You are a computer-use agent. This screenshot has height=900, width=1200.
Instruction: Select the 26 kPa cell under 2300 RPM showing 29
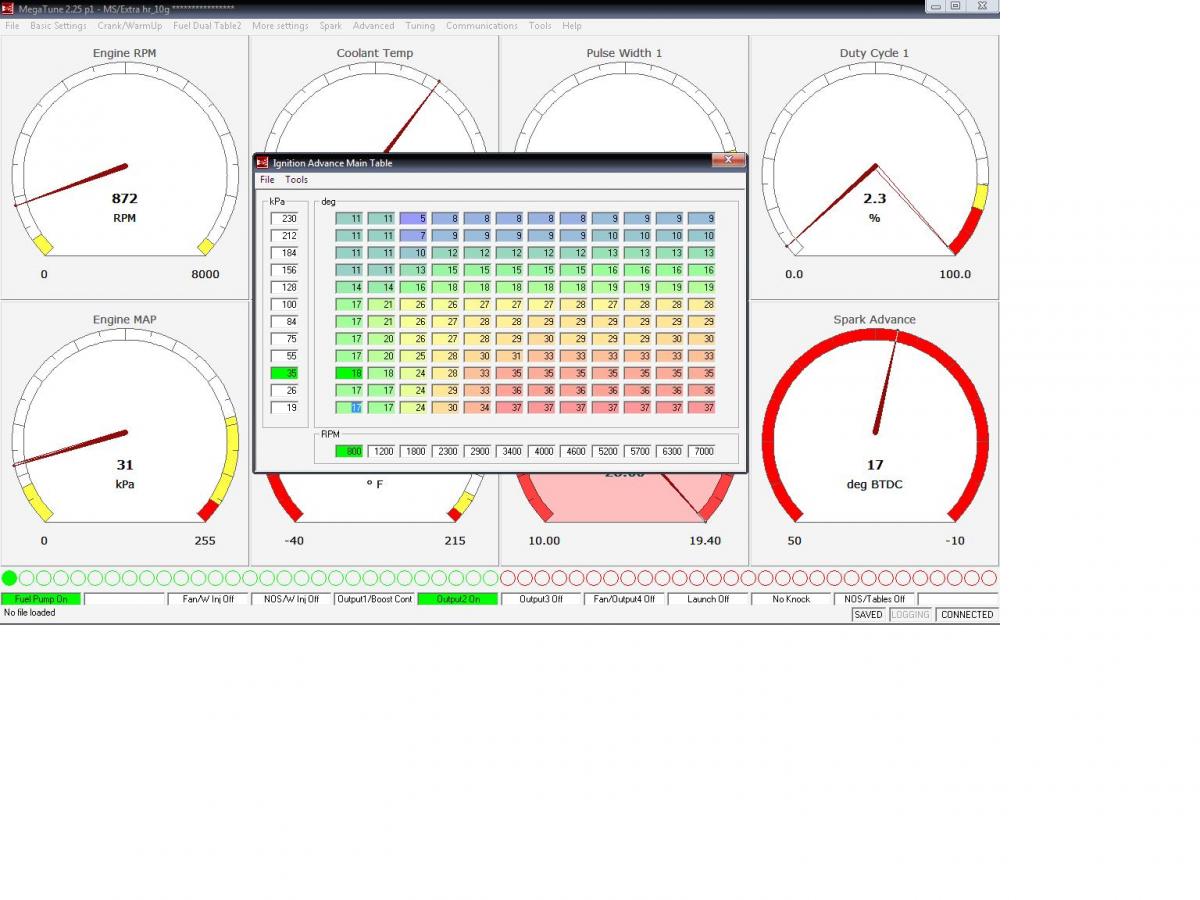pyautogui.click(x=445, y=390)
